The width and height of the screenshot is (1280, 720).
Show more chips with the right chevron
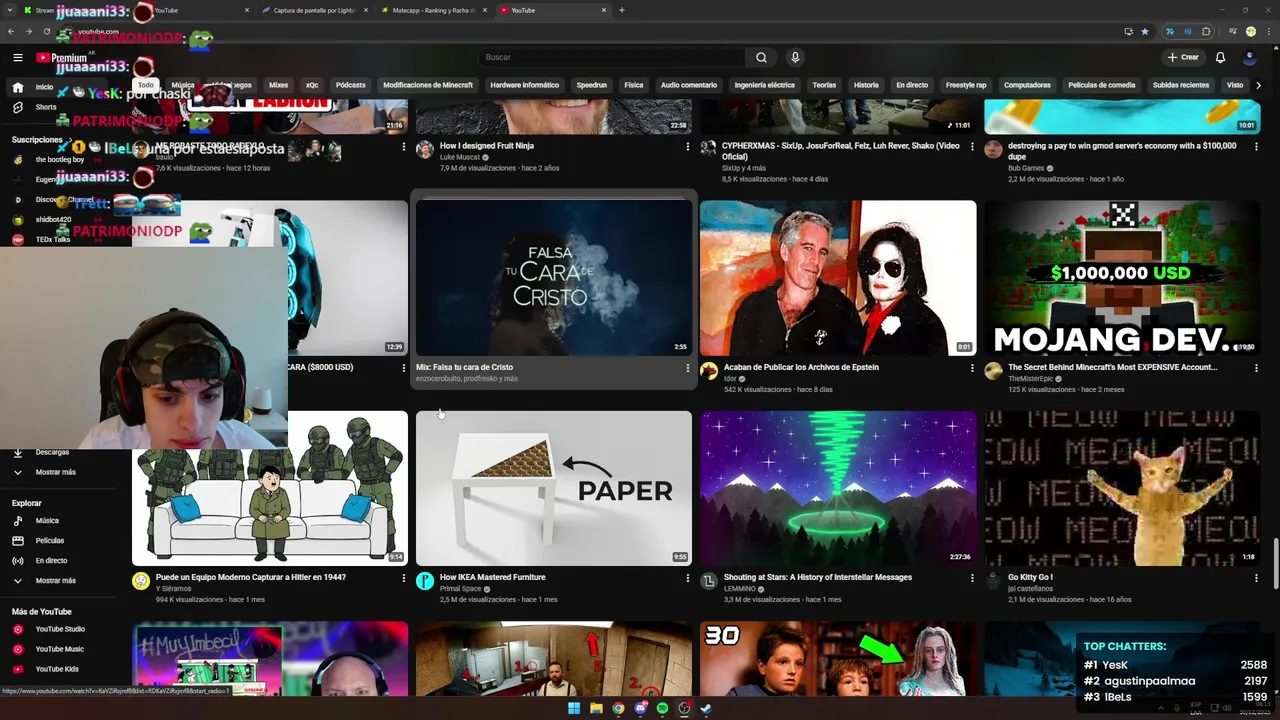tap(1258, 85)
